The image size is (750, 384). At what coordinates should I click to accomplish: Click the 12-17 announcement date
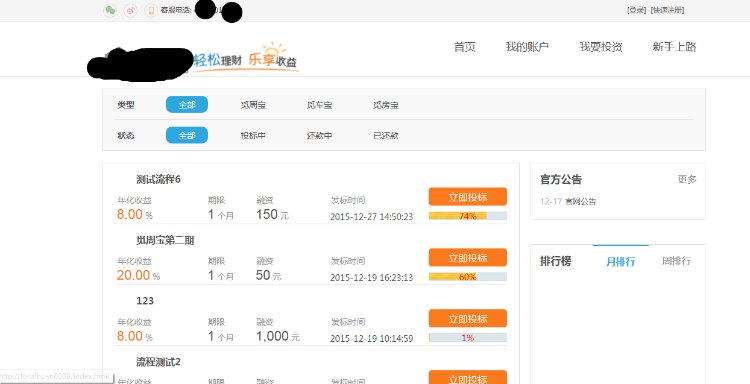tap(551, 202)
